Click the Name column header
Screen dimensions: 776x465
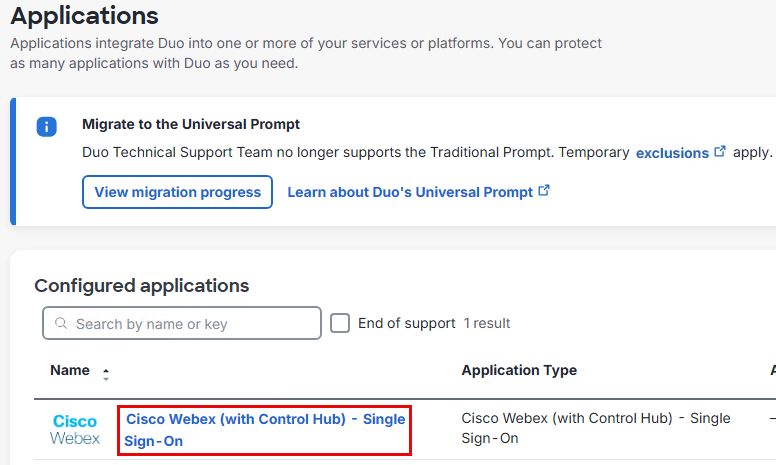(70, 371)
